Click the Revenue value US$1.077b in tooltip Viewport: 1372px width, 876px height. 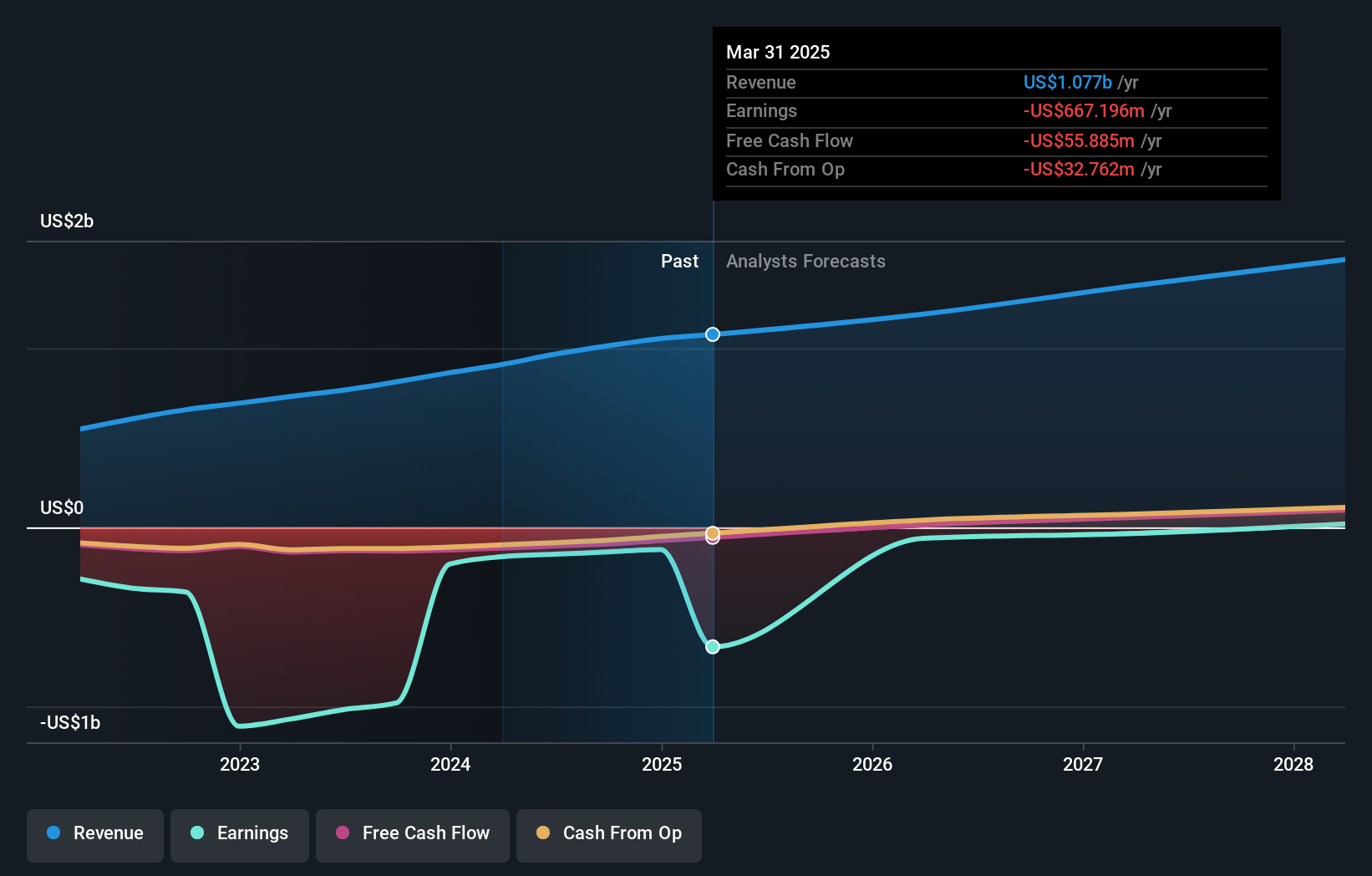(x=1068, y=82)
